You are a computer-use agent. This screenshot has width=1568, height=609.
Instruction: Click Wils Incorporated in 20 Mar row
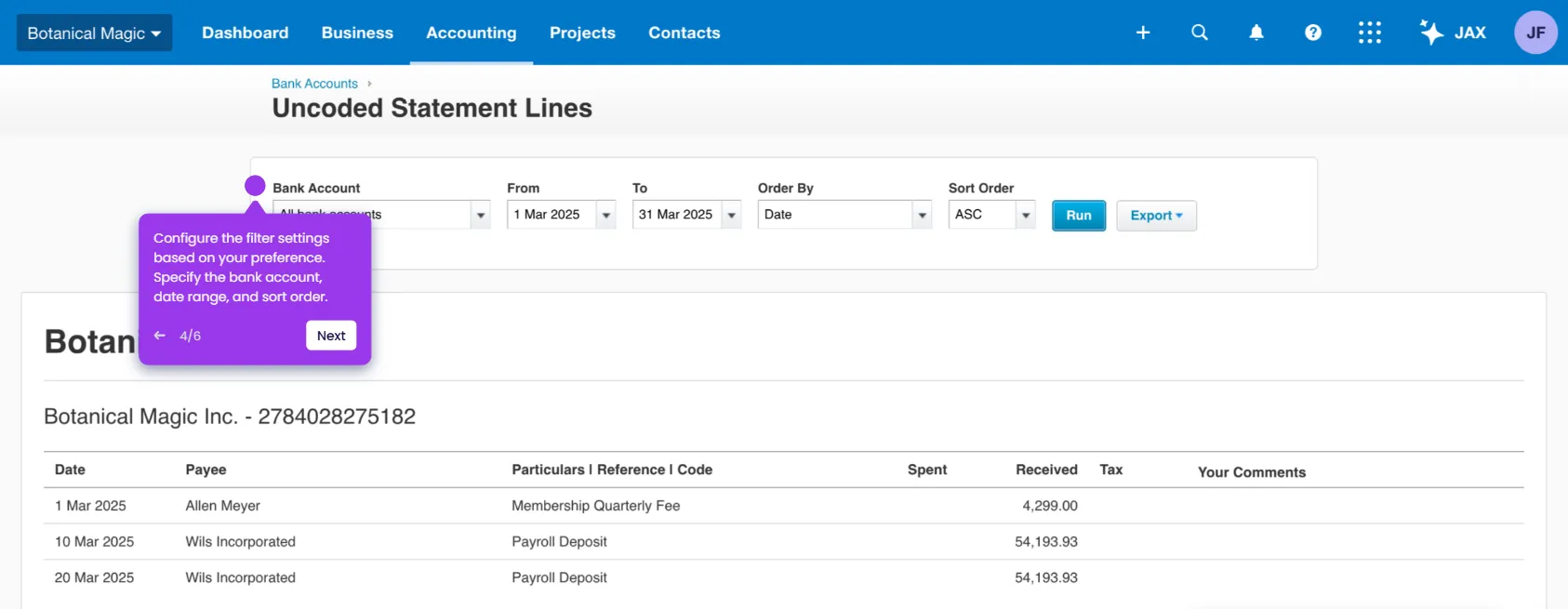[240, 577]
